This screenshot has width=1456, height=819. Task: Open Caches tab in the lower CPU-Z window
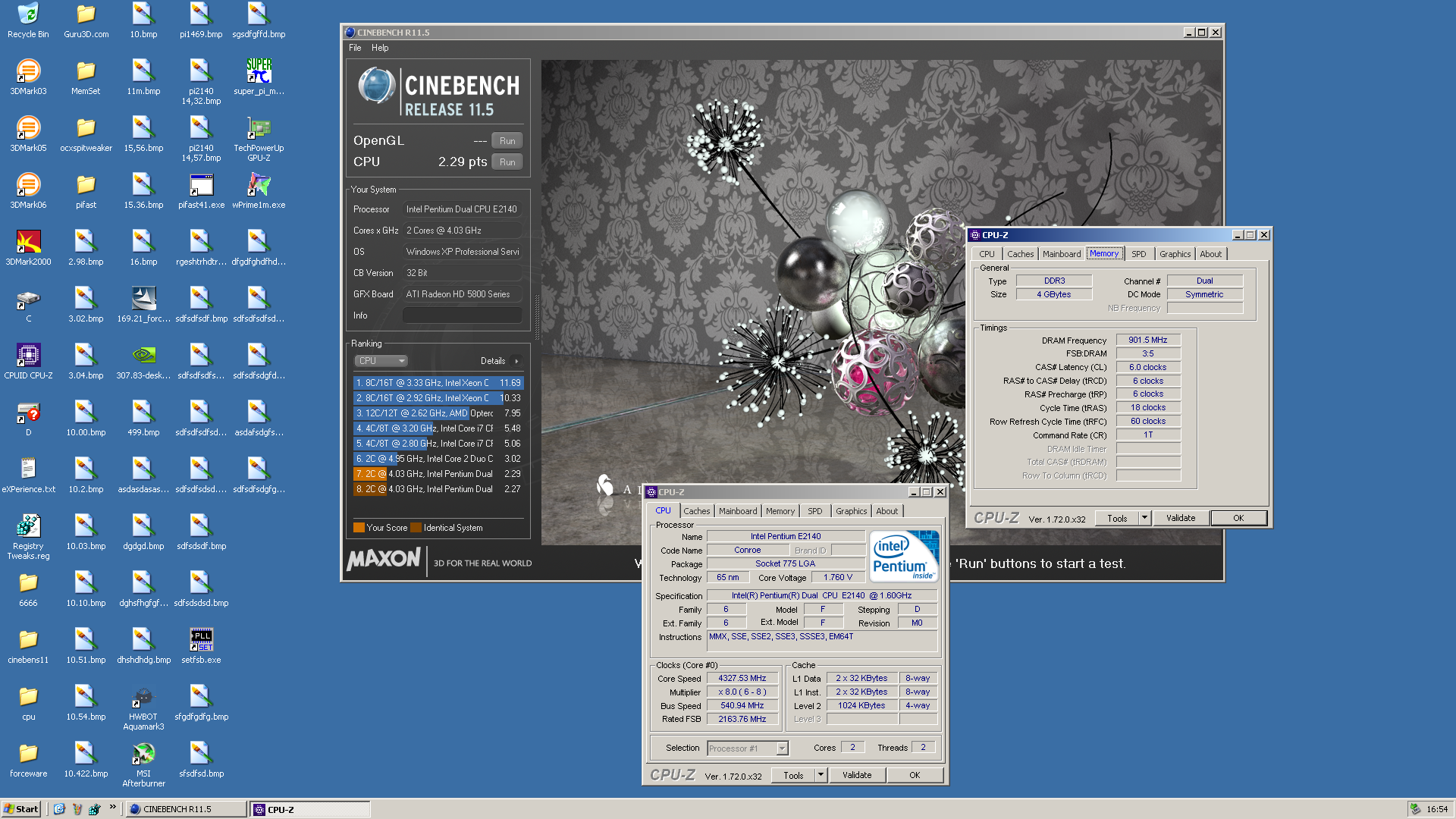(696, 511)
